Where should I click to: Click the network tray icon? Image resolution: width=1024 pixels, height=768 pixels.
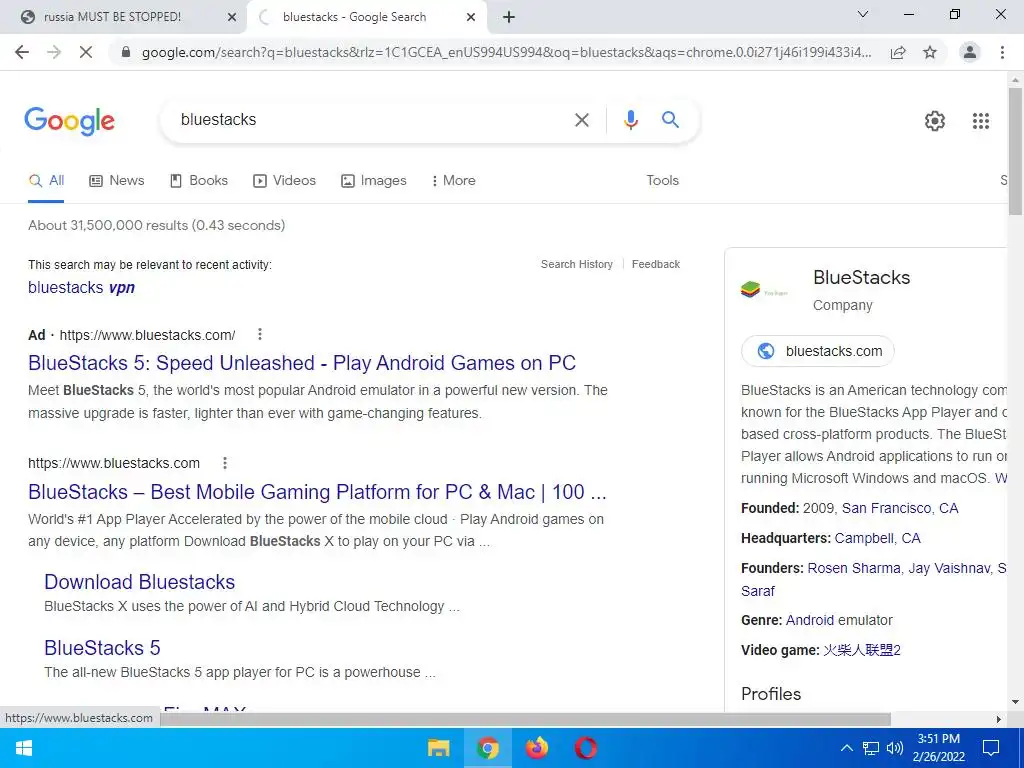(x=871, y=748)
